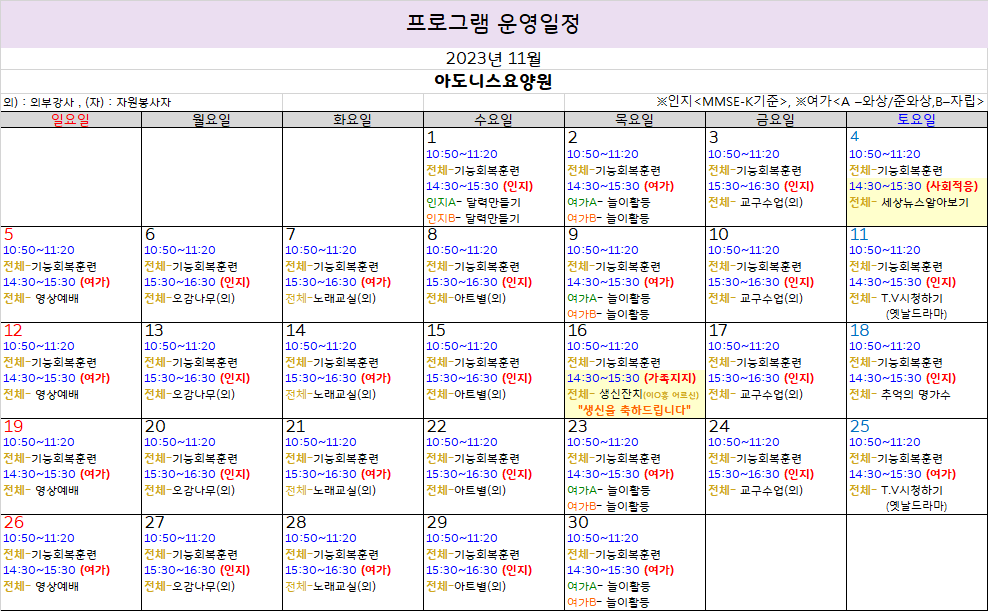Select "여가A- 놀이활동" on the 2nd

coord(609,203)
